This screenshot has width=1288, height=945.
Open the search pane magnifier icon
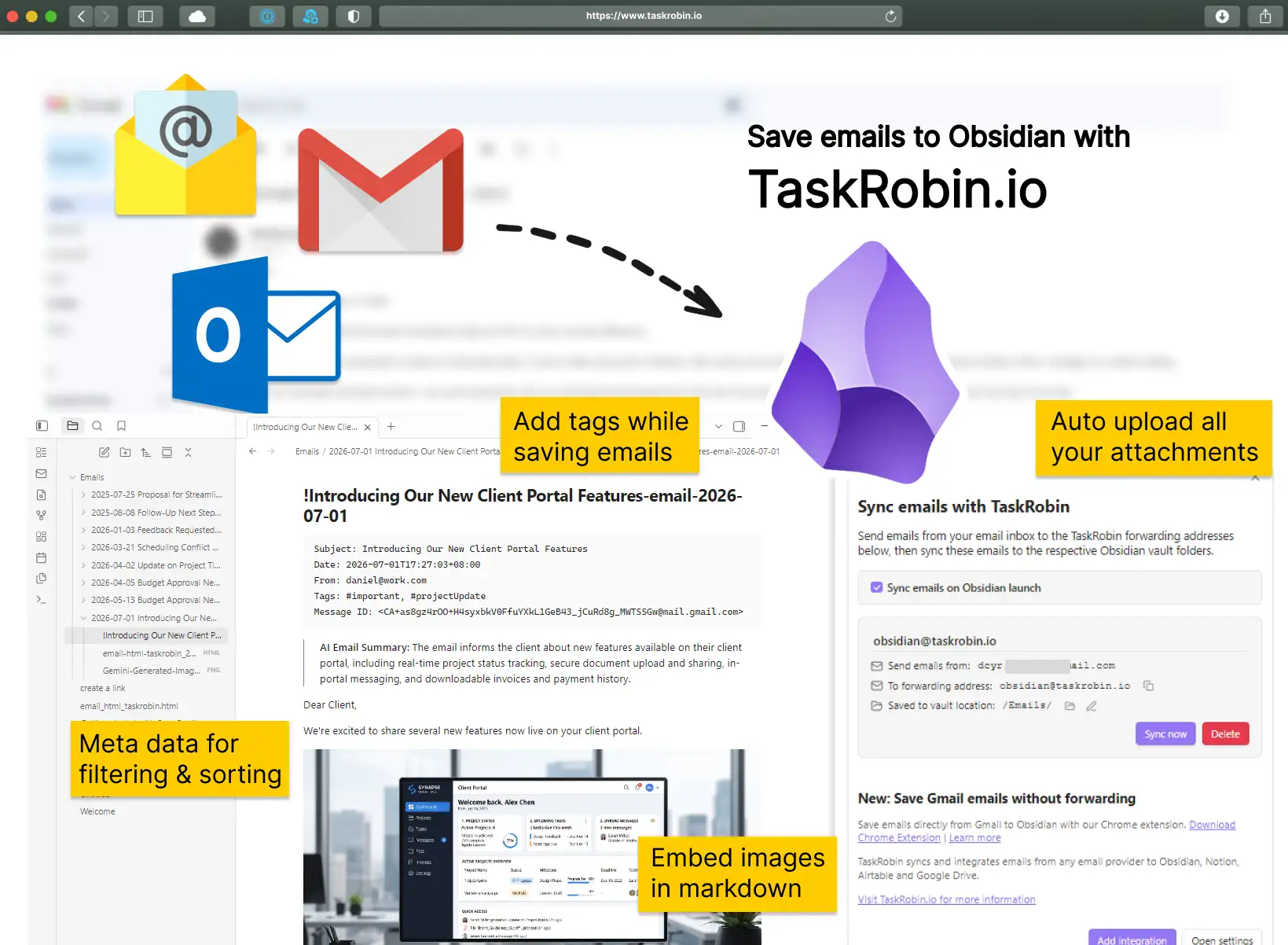click(x=97, y=426)
